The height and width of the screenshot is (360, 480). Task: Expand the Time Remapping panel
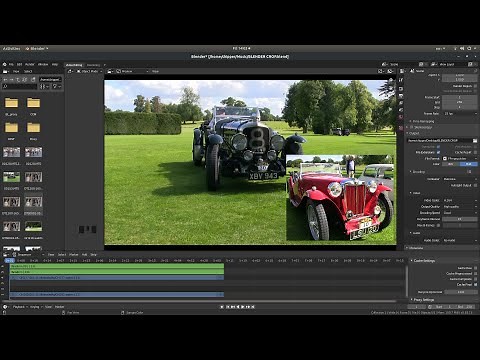(x=422, y=121)
